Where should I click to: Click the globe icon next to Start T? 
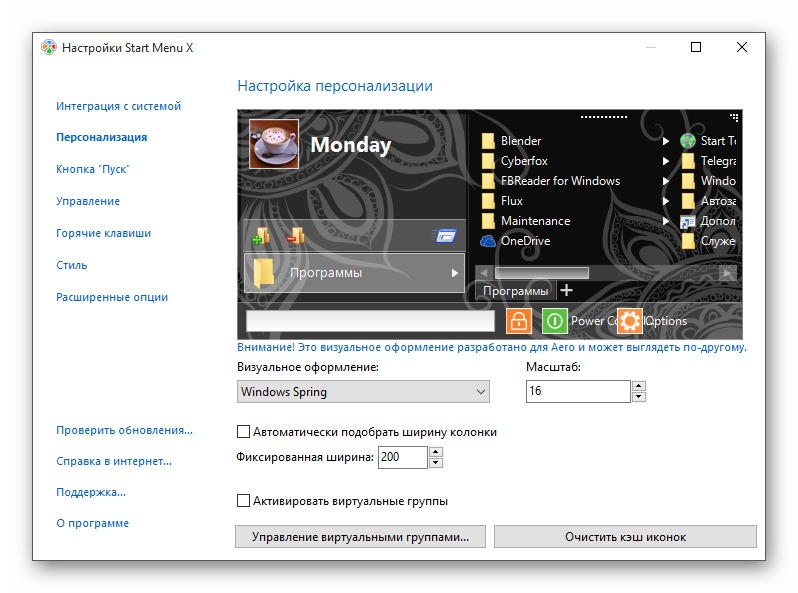point(688,140)
